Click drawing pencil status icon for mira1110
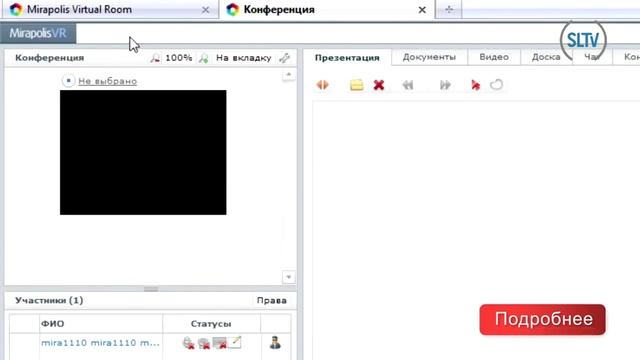Image resolution: width=640 pixels, height=360 pixels. tap(235, 342)
